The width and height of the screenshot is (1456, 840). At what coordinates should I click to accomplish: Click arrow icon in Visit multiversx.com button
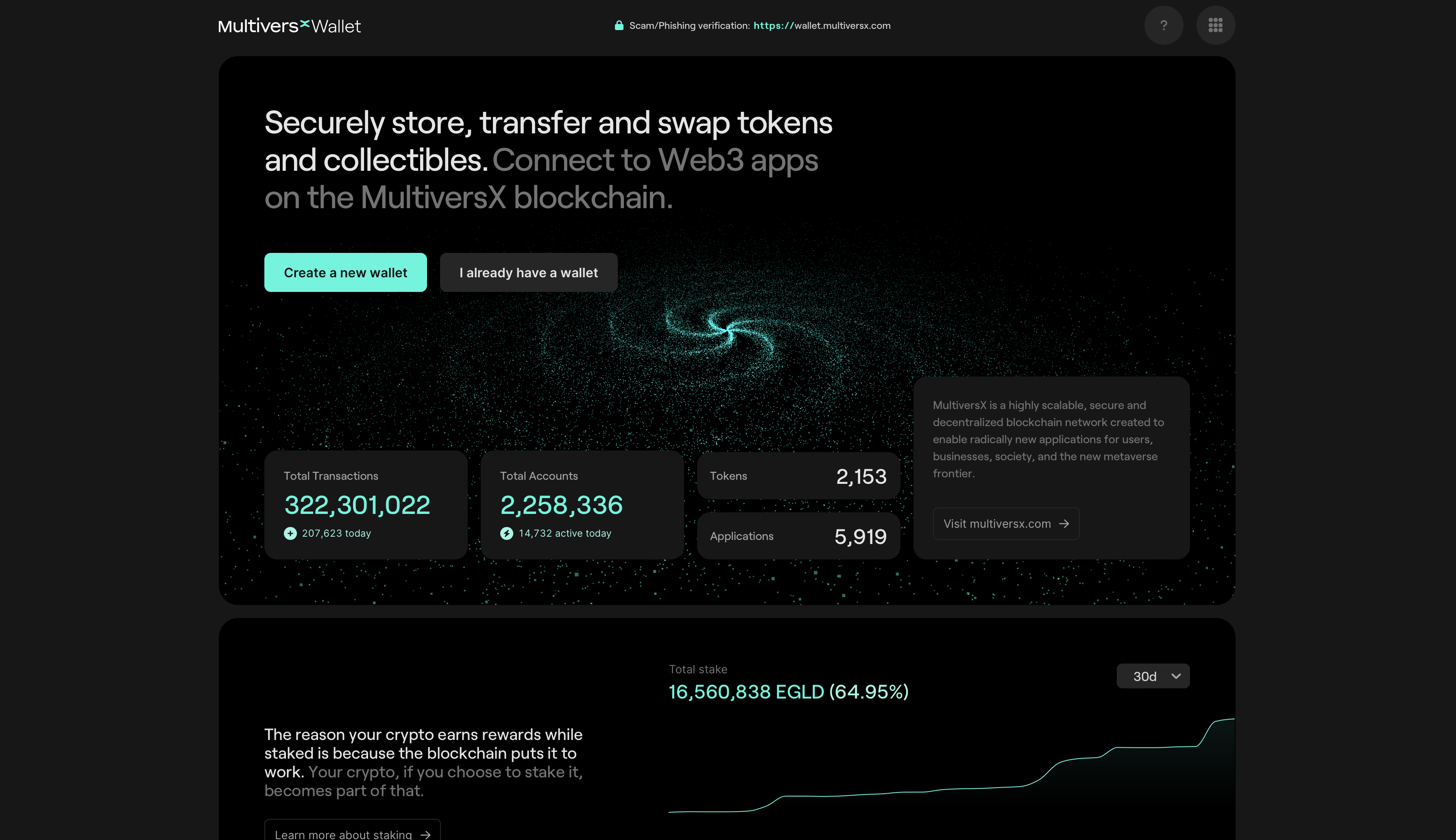click(1064, 524)
